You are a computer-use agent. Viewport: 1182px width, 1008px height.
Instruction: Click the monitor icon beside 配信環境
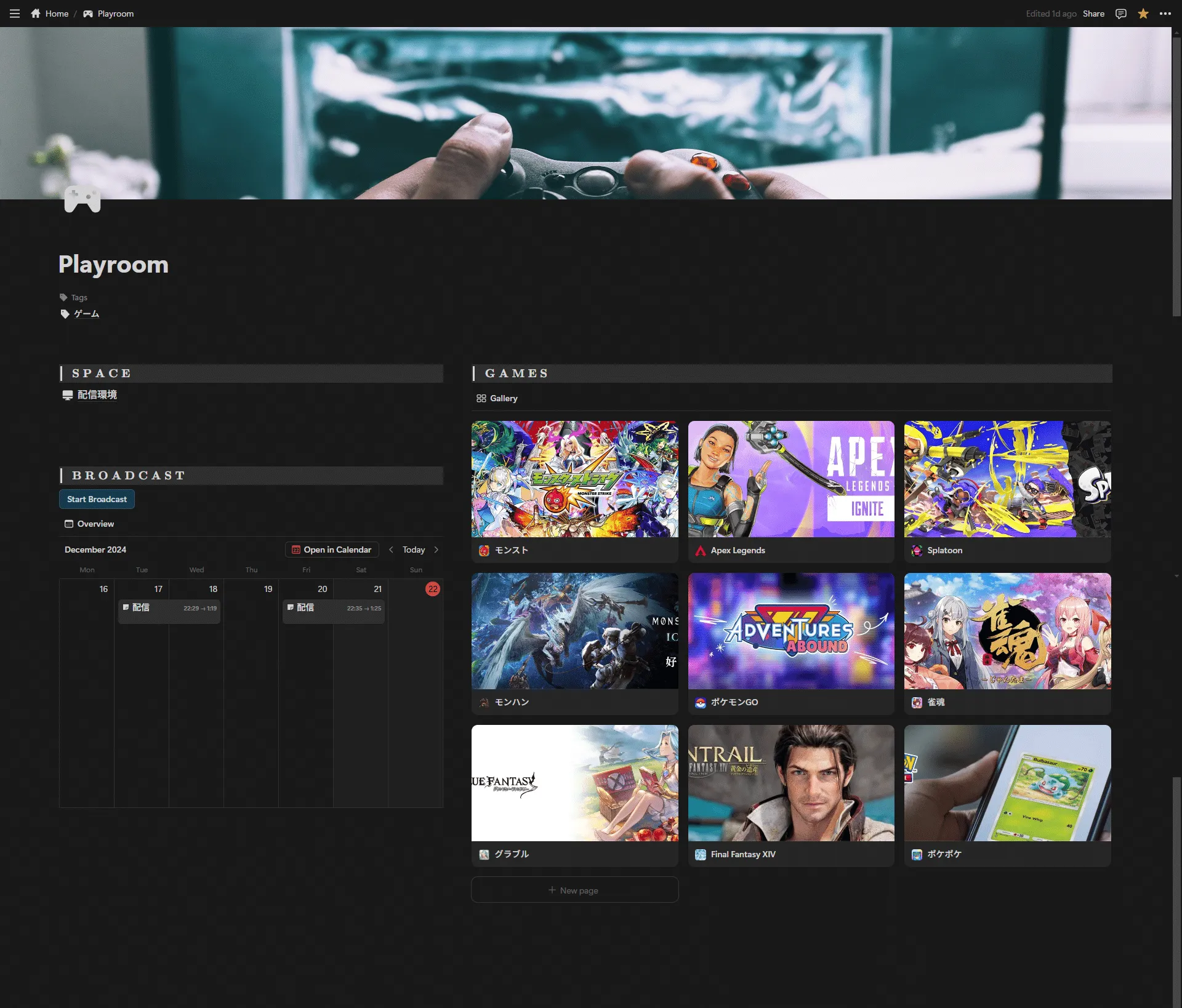coord(68,395)
